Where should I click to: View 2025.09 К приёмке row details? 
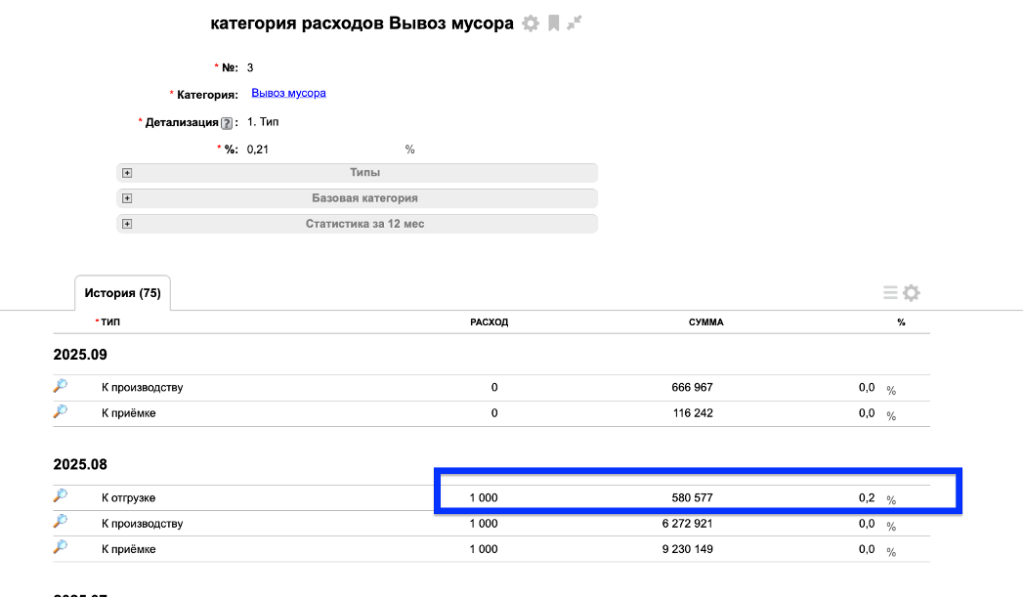61,412
